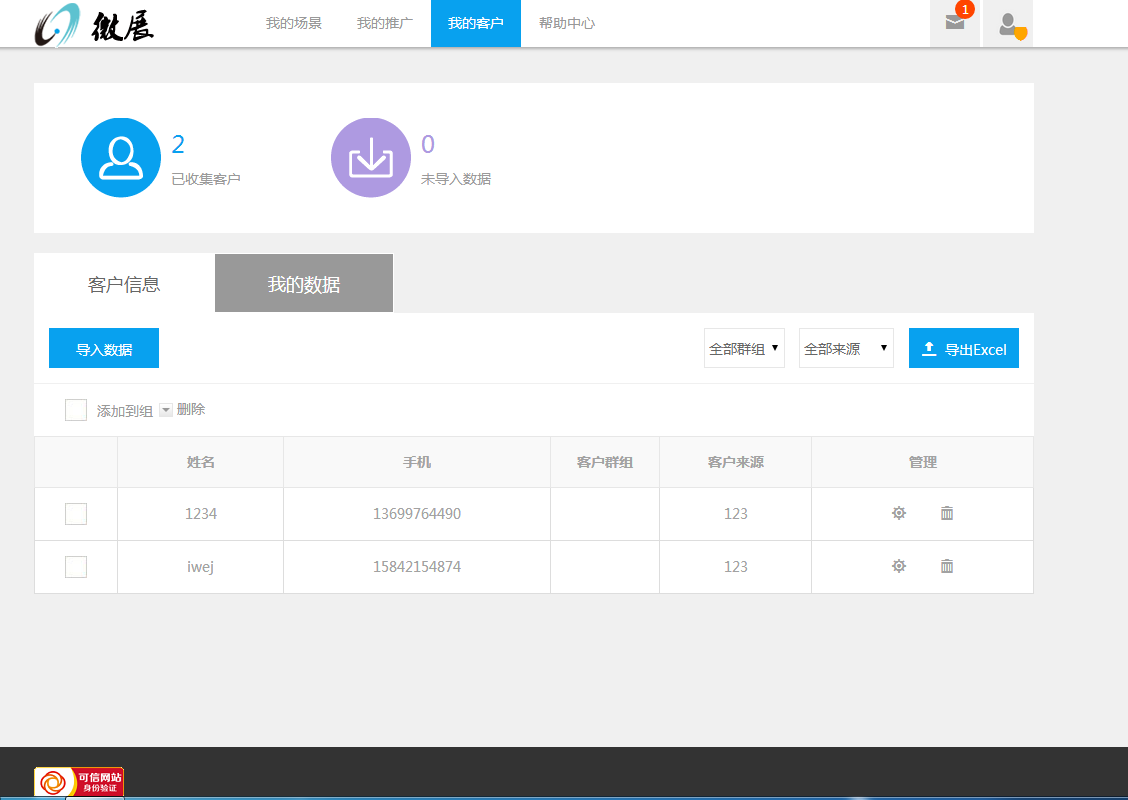Viewport: 1128px width, 800px height.
Task: Open the 添加到组 dropdown arrow
Action: [166, 410]
